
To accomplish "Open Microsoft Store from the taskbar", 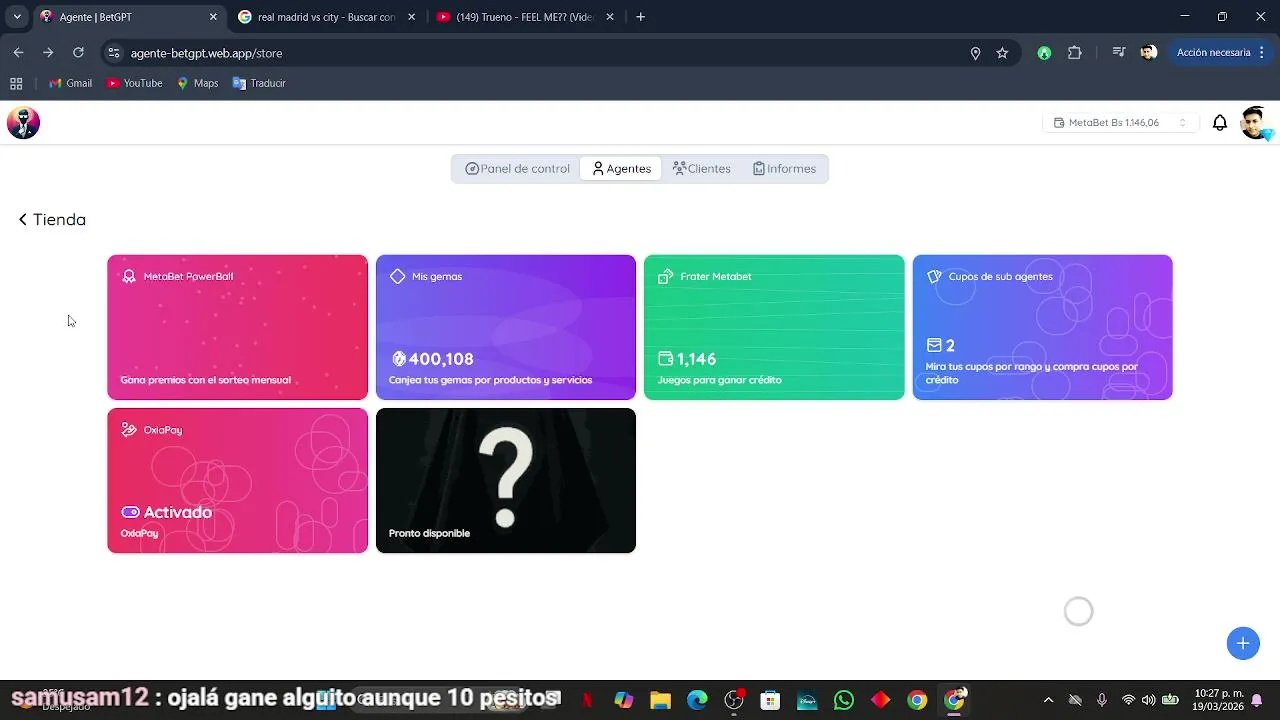I will (770, 700).
